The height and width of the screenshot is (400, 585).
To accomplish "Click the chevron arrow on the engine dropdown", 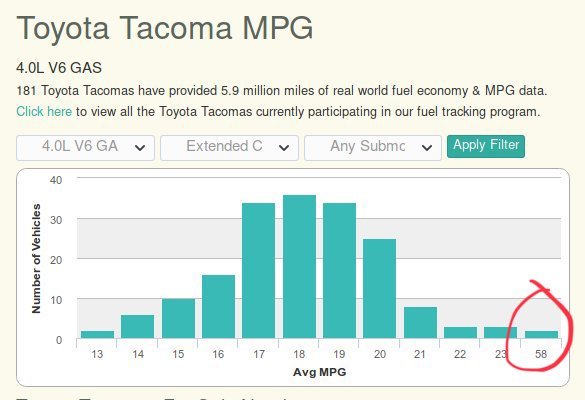I will click(140, 148).
